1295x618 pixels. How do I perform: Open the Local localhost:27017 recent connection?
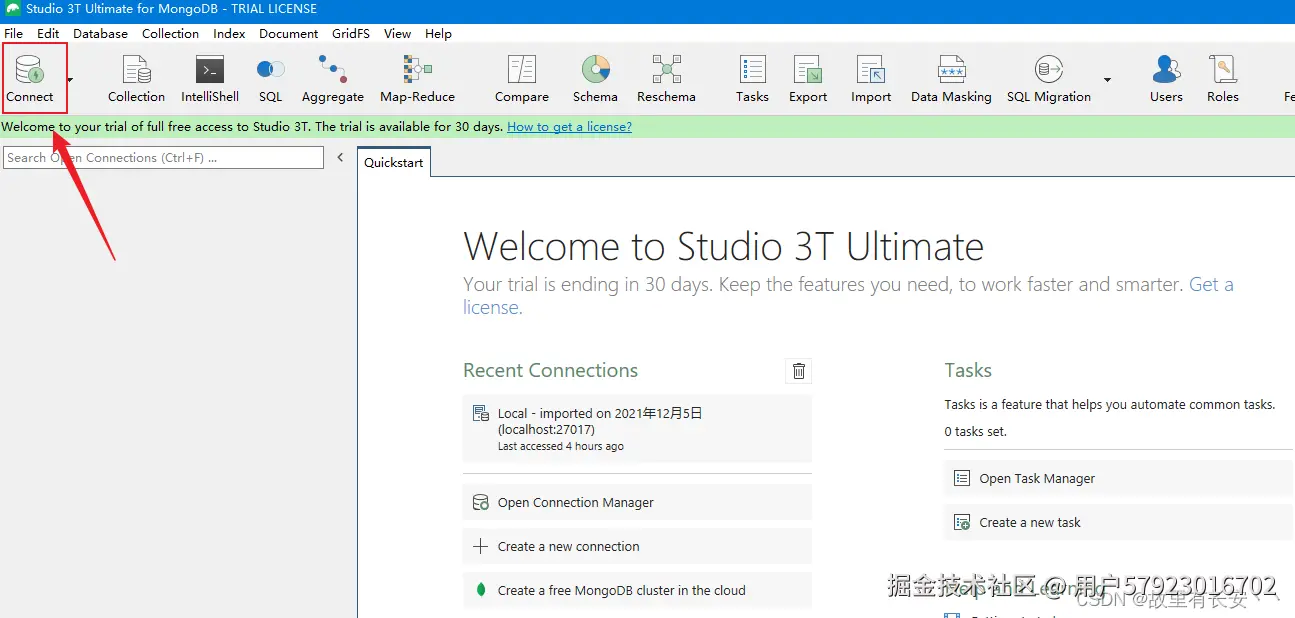(637, 429)
